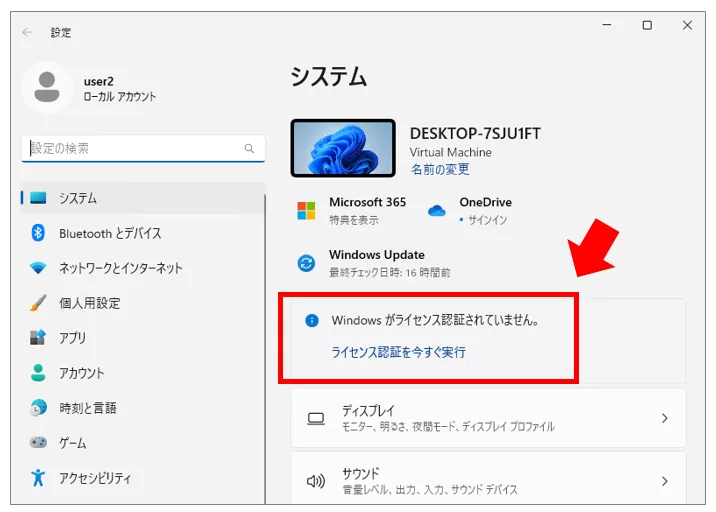Image resolution: width=716 pixels, height=512 pixels.
Task: Click the Windows Update refresh icon
Action: click(x=306, y=263)
